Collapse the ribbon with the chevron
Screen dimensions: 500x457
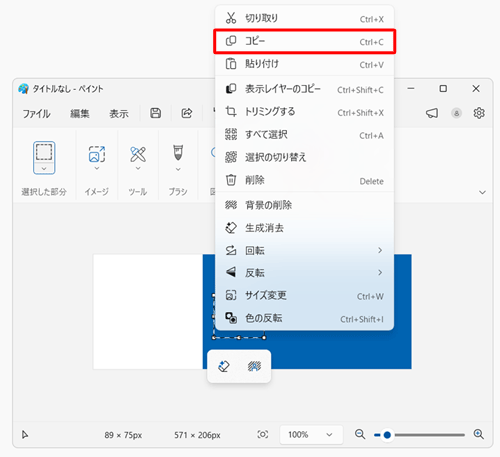[x=482, y=192]
